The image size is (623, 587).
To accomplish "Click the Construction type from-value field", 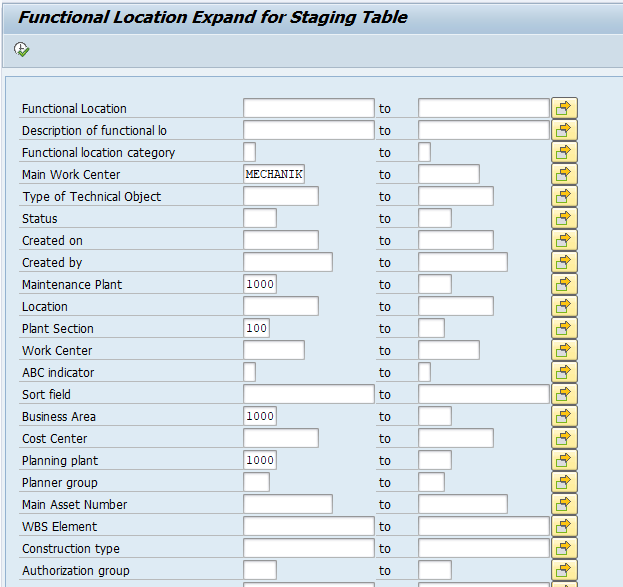I will pos(308,548).
